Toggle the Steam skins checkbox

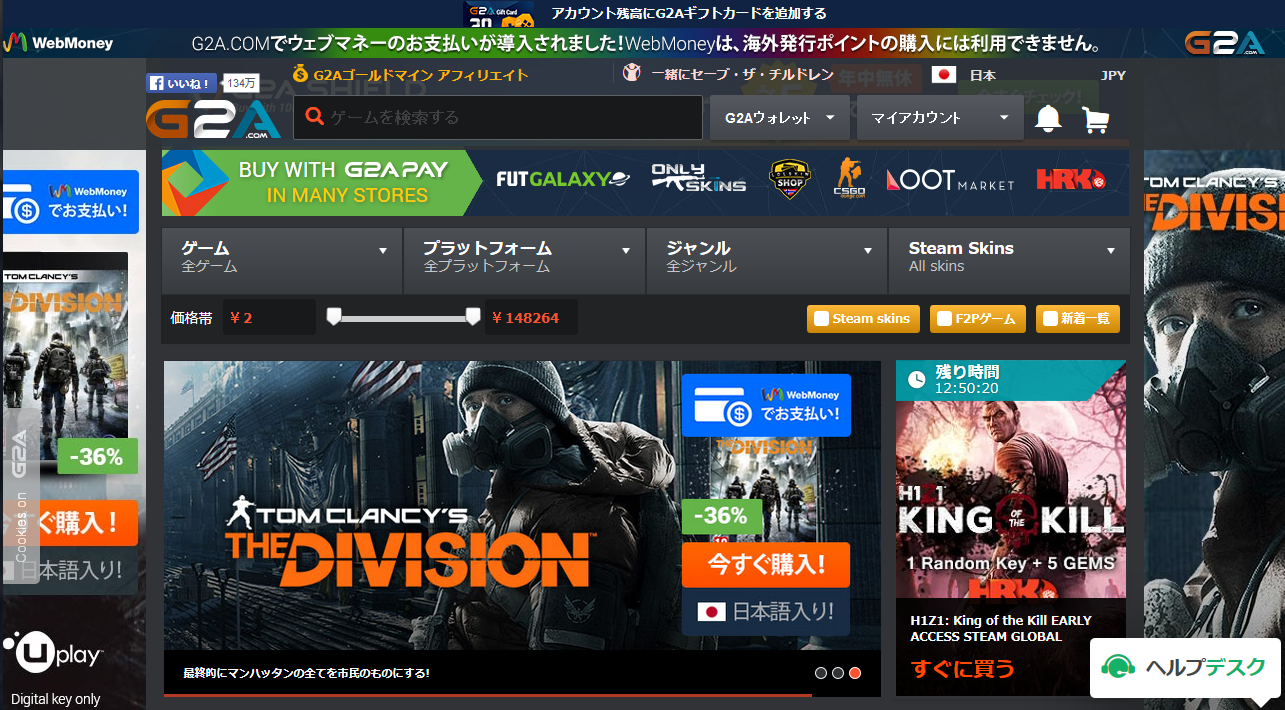point(822,319)
